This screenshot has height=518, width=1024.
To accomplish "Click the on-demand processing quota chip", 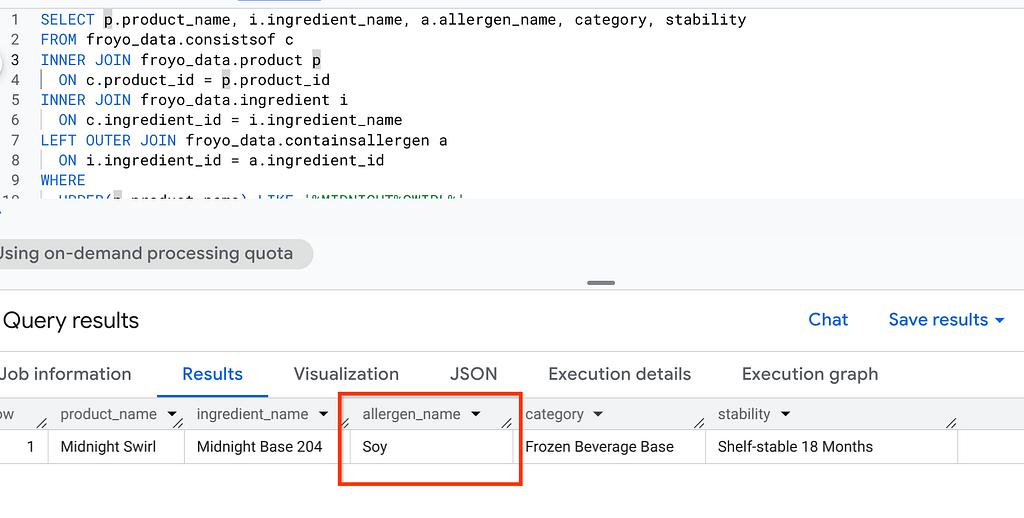I will point(155,253).
